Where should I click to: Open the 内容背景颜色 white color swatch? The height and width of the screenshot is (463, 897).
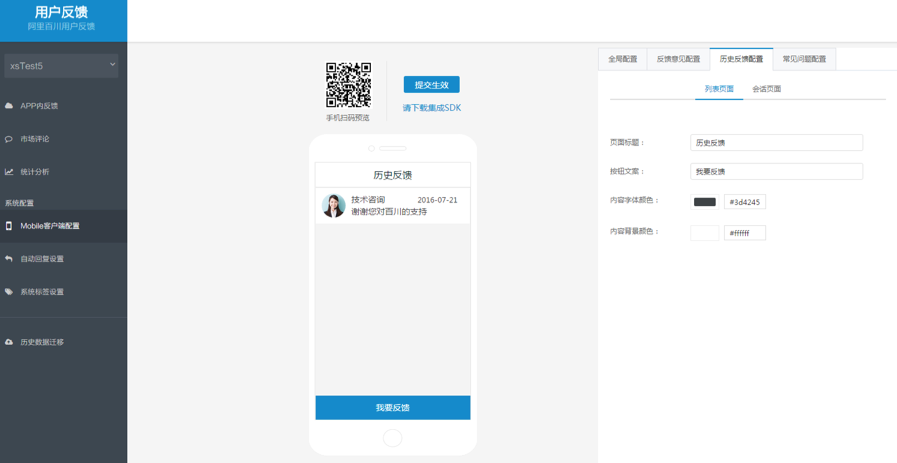(x=705, y=233)
